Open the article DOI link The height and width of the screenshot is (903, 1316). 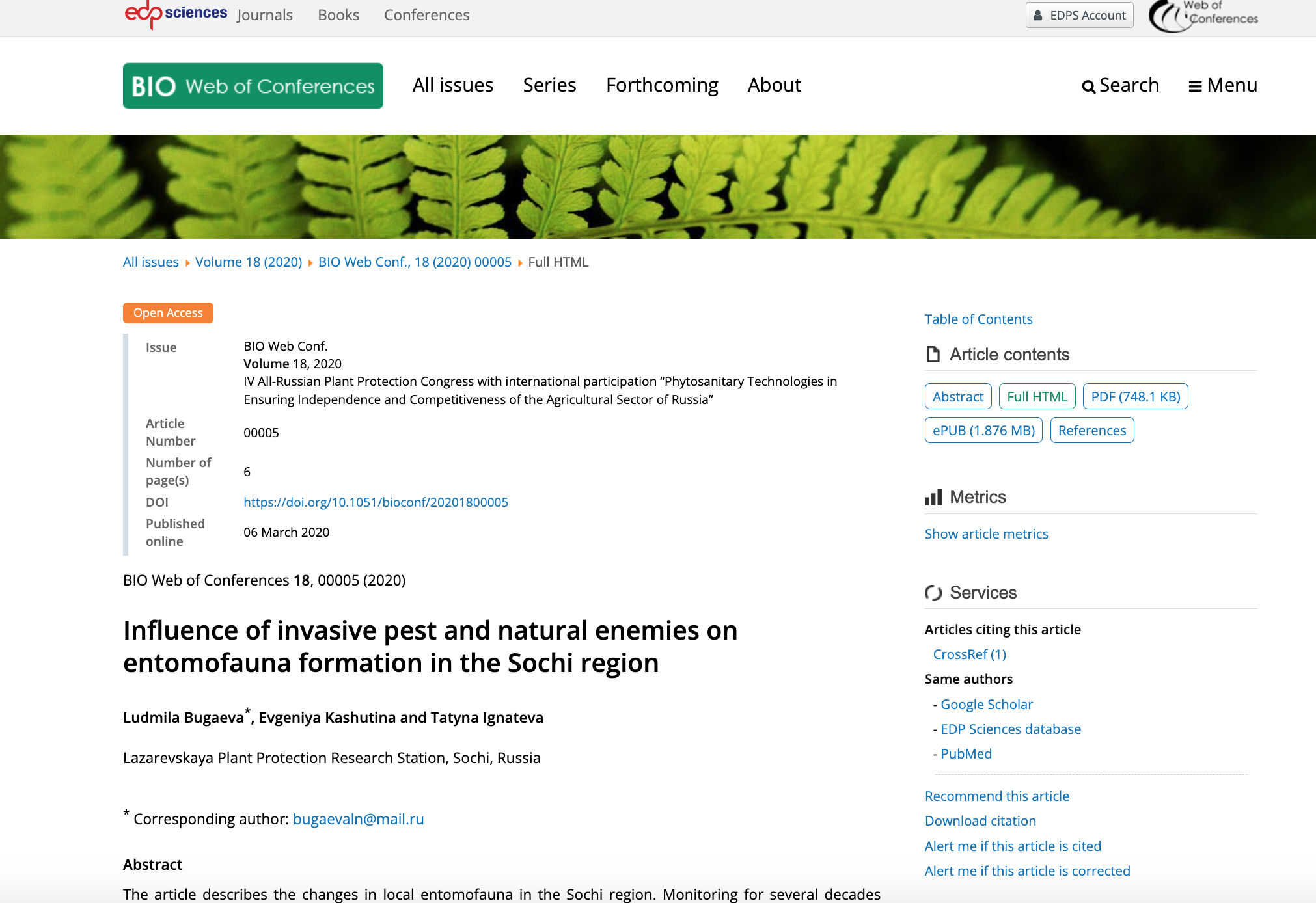pos(376,502)
